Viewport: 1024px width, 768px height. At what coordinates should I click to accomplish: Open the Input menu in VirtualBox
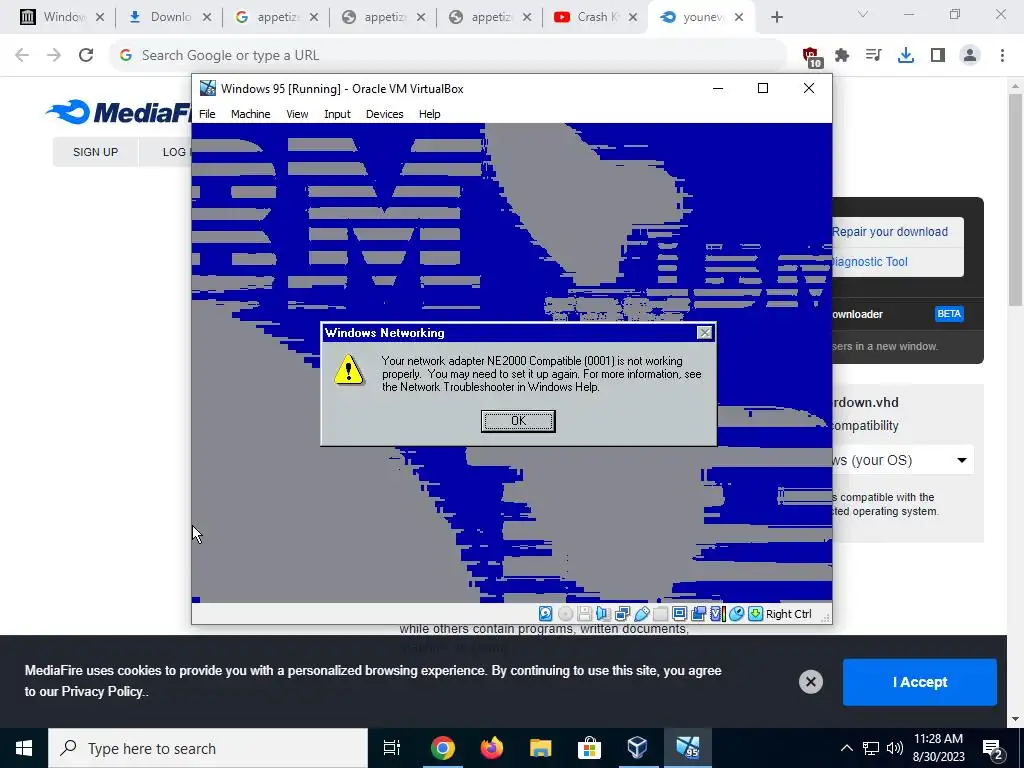[x=337, y=114]
